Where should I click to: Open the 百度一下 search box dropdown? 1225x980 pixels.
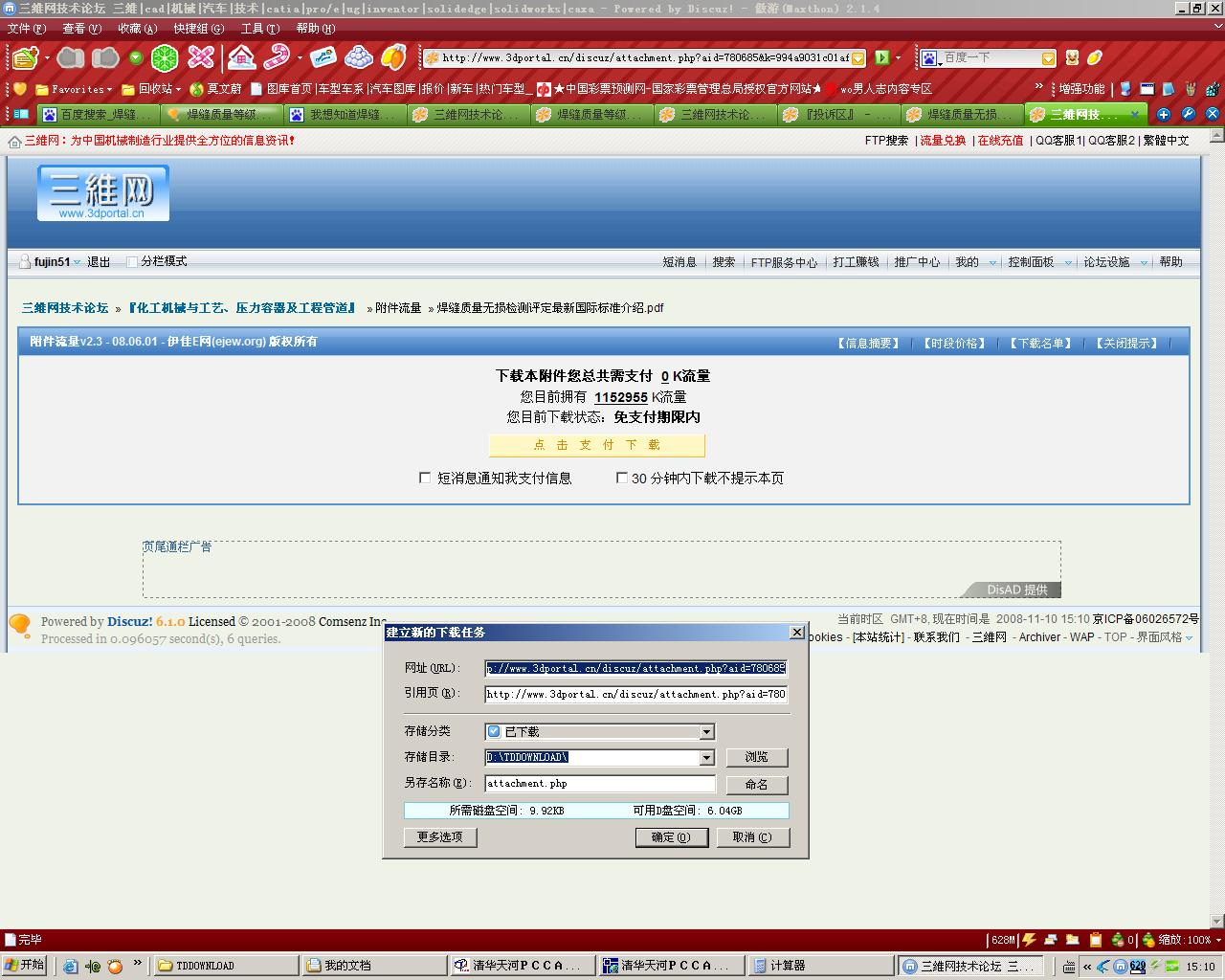click(1048, 58)
